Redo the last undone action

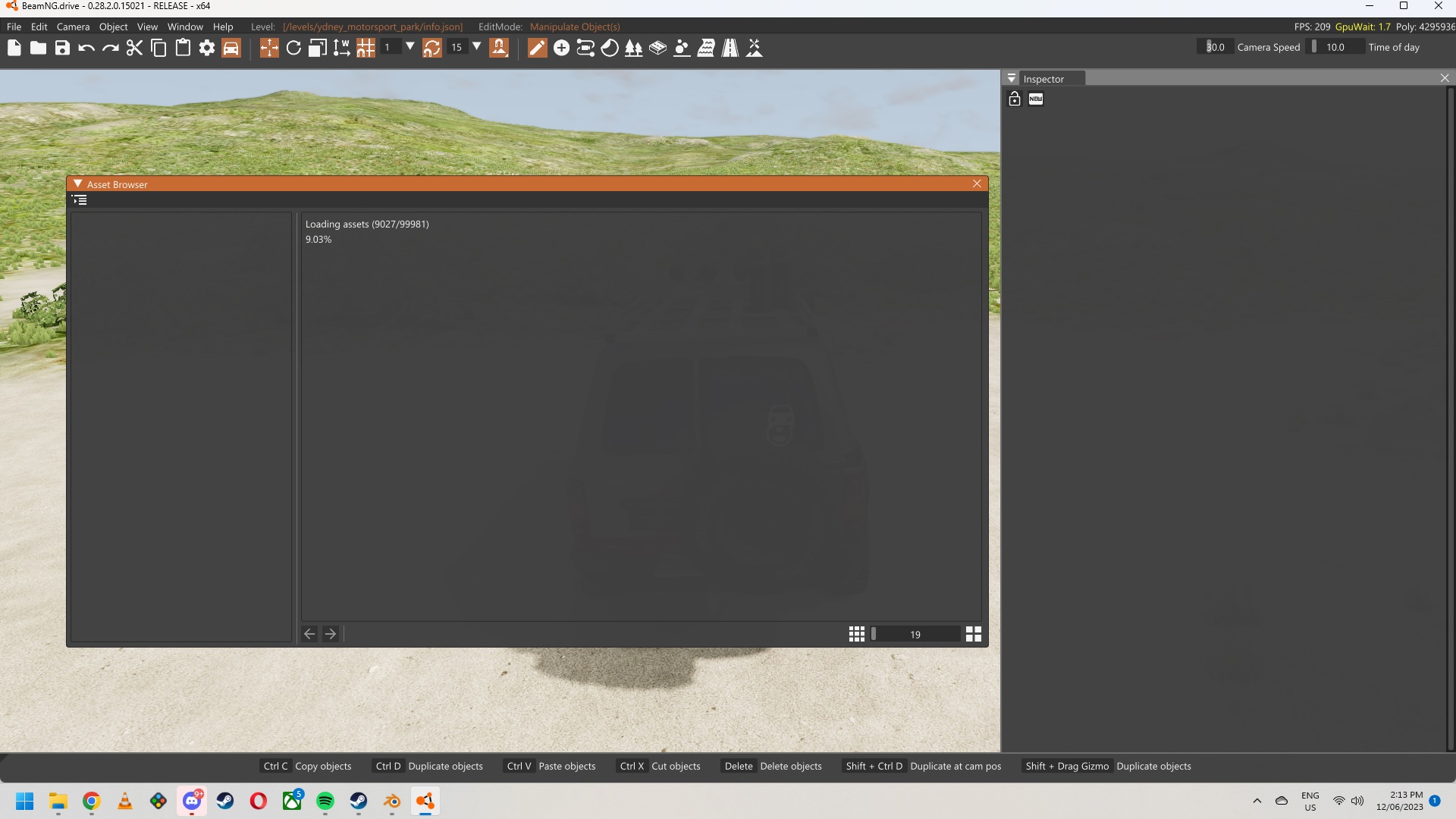[x=111, y=48]
